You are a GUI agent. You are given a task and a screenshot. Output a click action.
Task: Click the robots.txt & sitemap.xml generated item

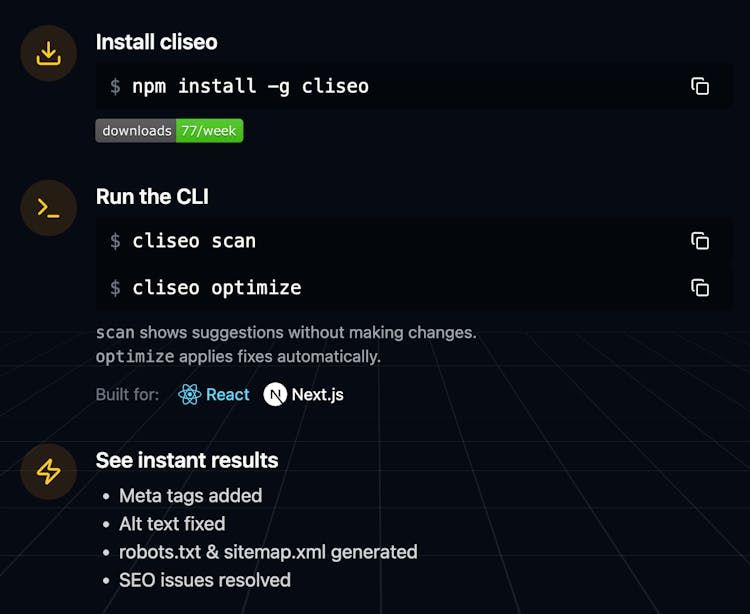[x=268, y=552]
